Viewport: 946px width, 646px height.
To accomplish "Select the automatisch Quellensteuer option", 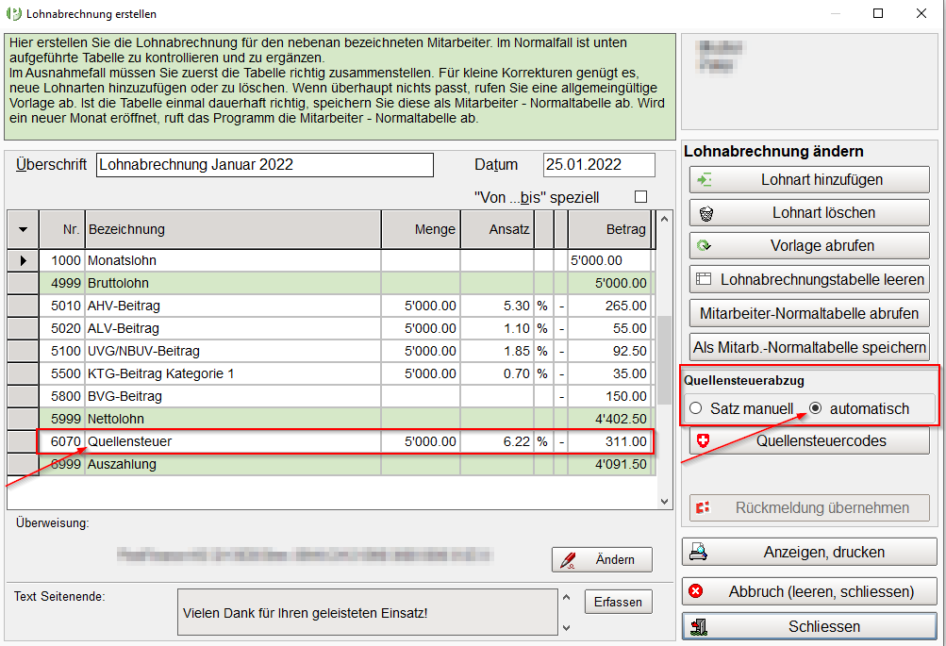I will [815, 408].
